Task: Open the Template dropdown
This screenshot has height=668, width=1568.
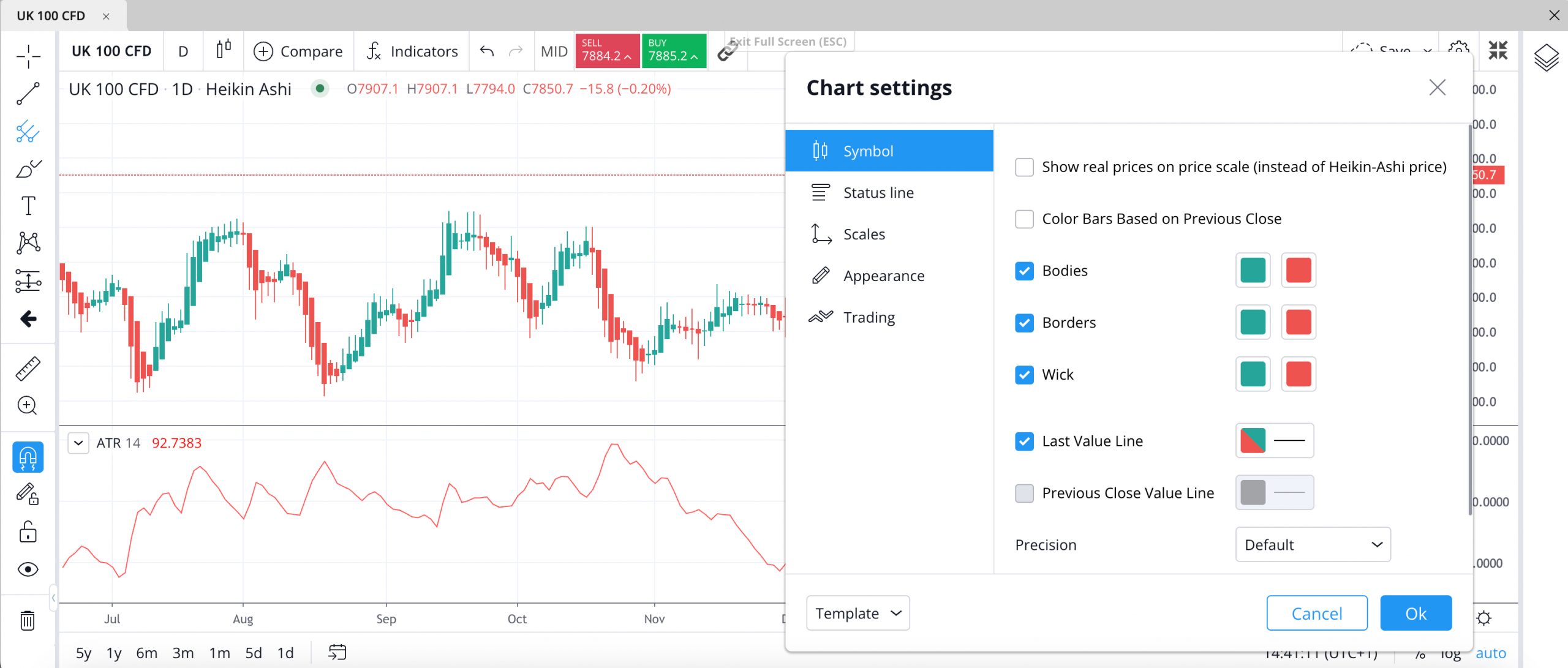Action: pos(858,613)
